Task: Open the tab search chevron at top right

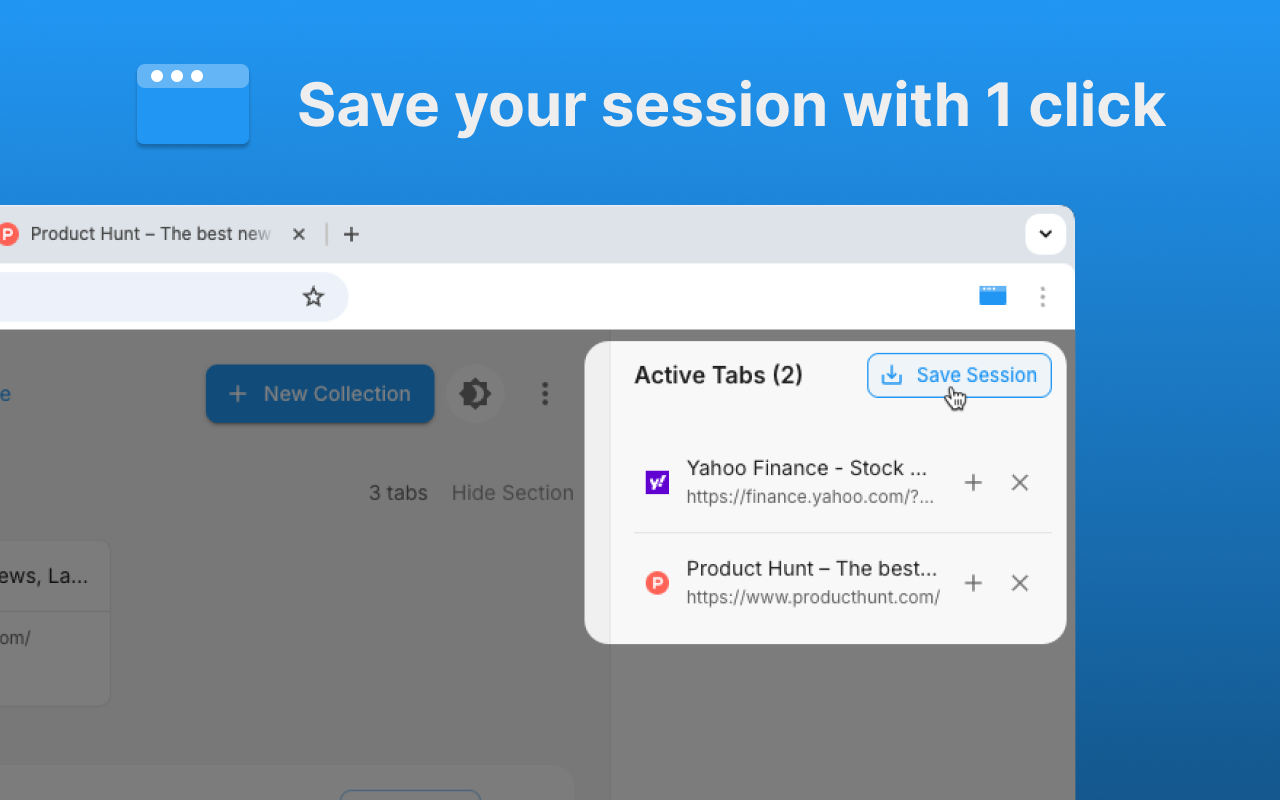Action: [1045, 233]
